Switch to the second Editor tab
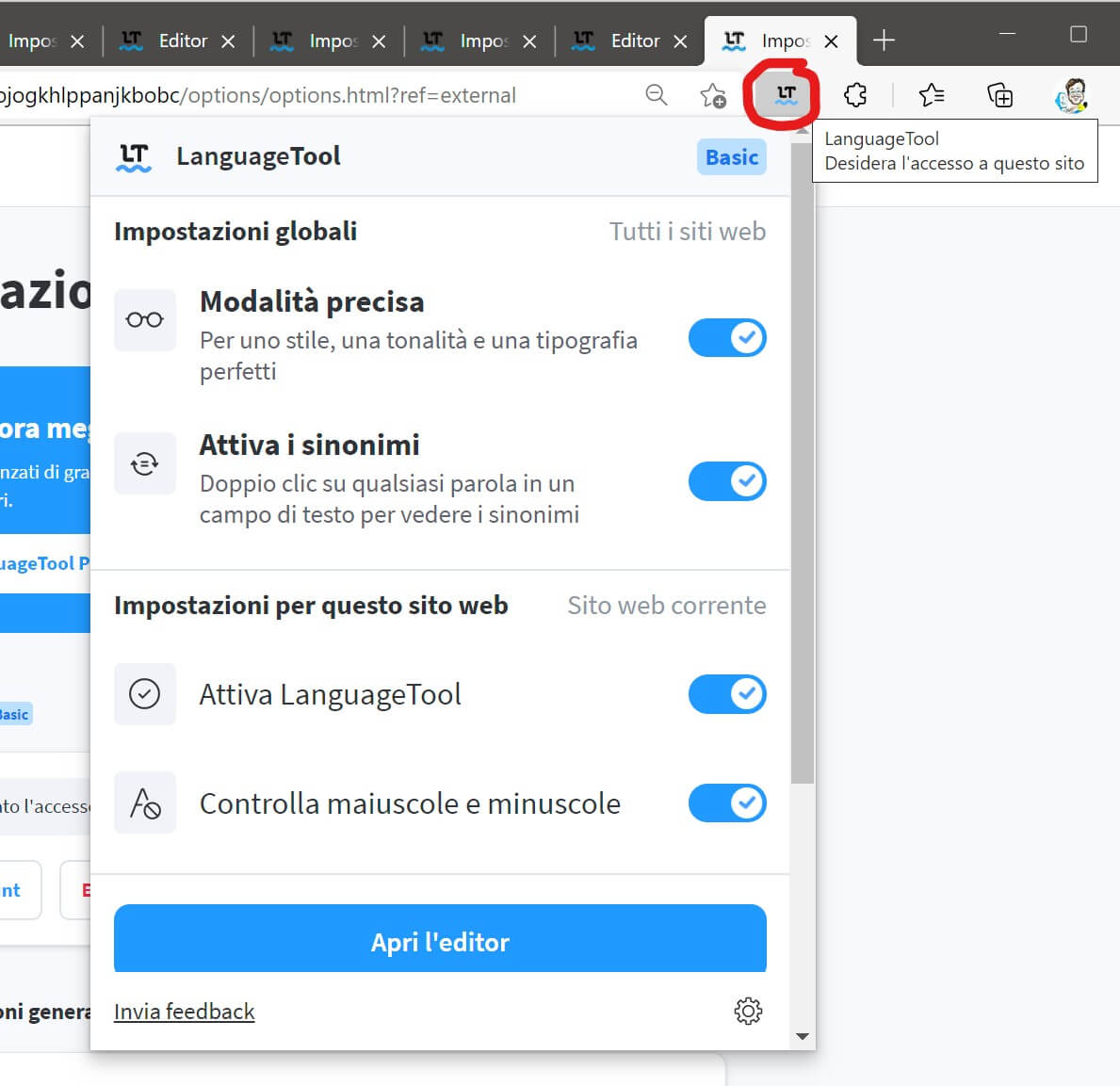The width and height of the screenshot is (1120, 1086). [x=634, y=41]
